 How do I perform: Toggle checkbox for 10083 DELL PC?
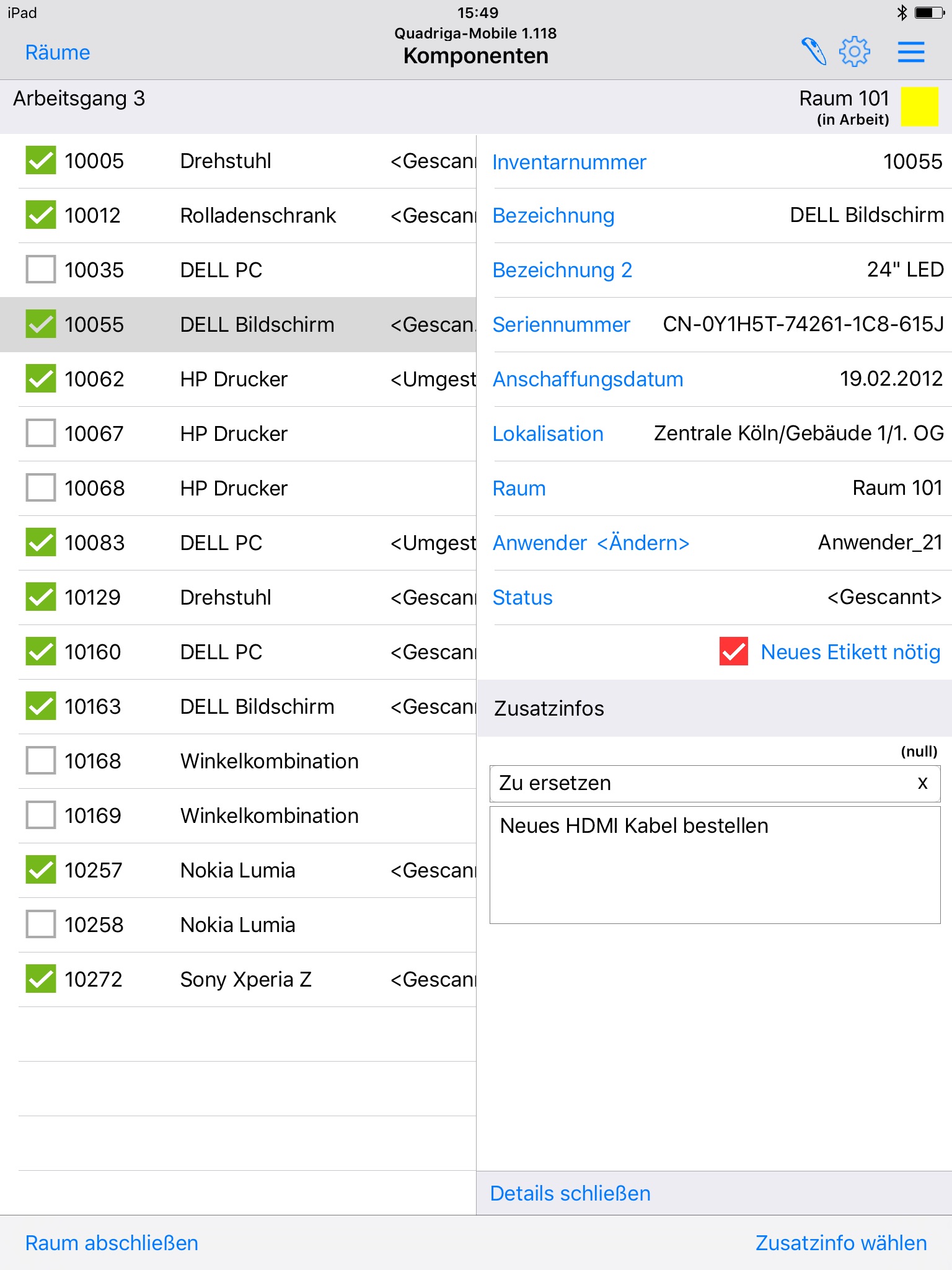41,543
